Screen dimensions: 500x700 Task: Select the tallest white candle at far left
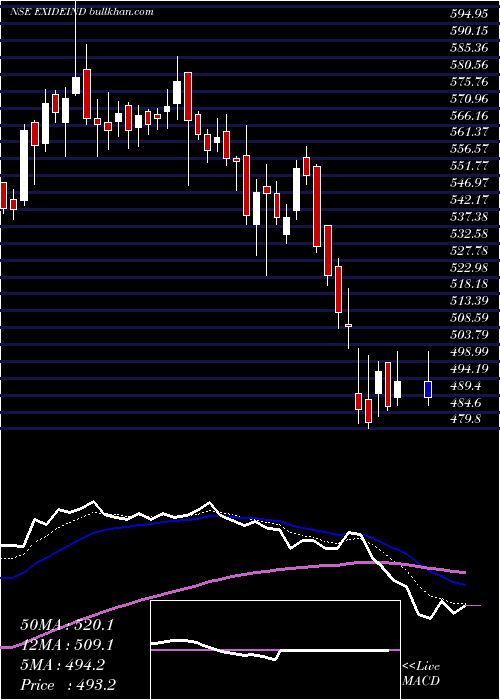[24, 165]
